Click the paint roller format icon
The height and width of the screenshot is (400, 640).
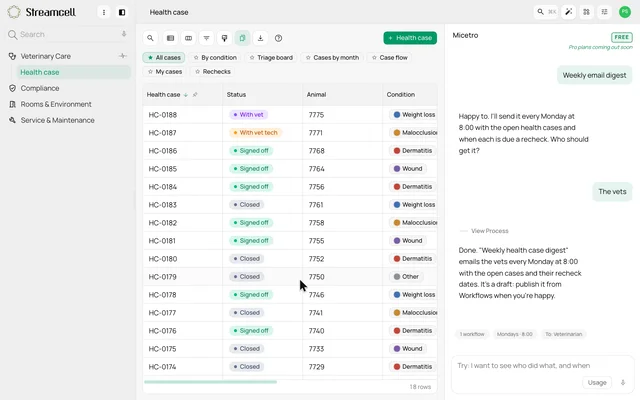tap(224, 38)
